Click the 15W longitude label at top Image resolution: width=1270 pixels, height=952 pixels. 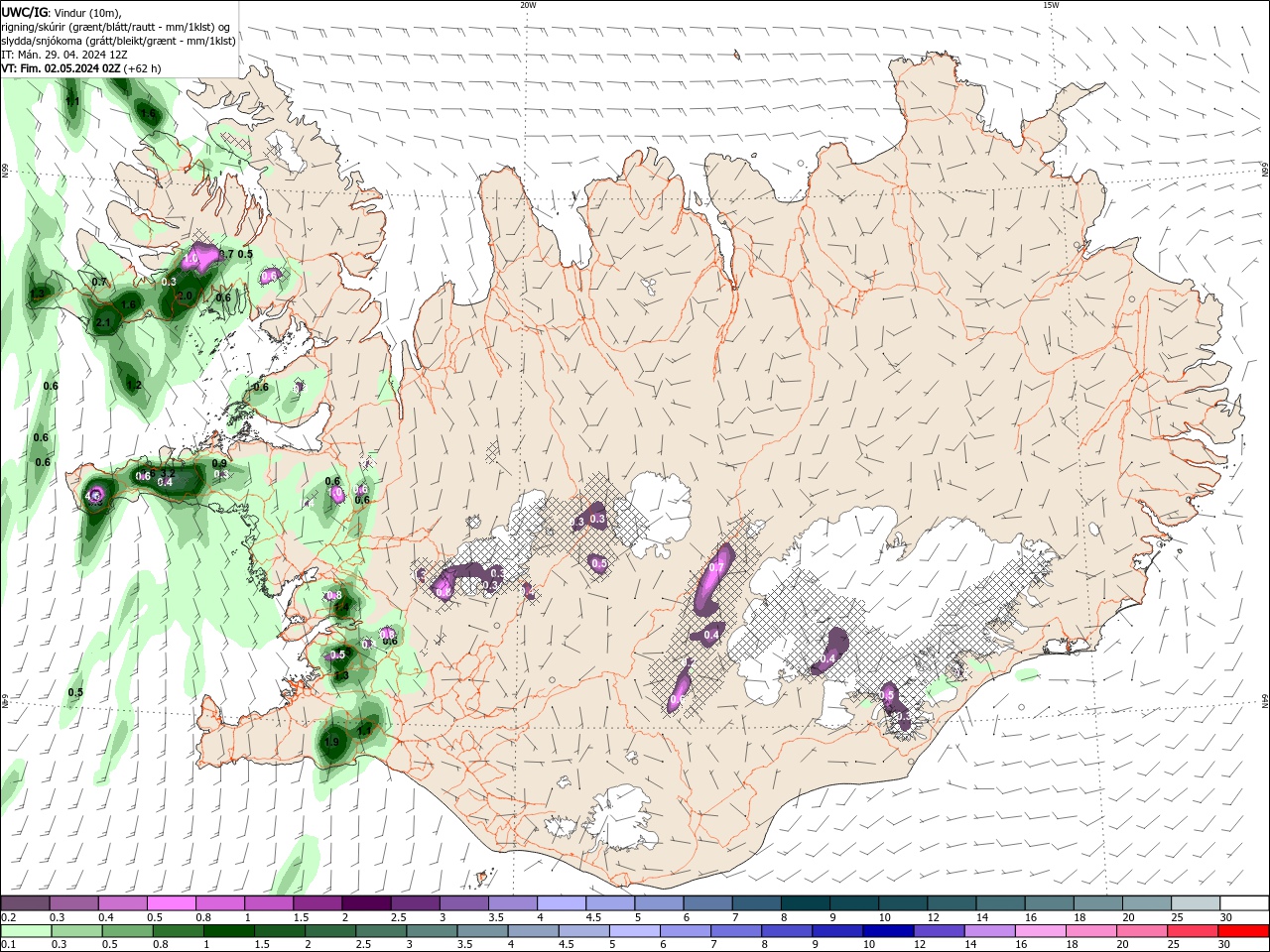click(1051, 5)
